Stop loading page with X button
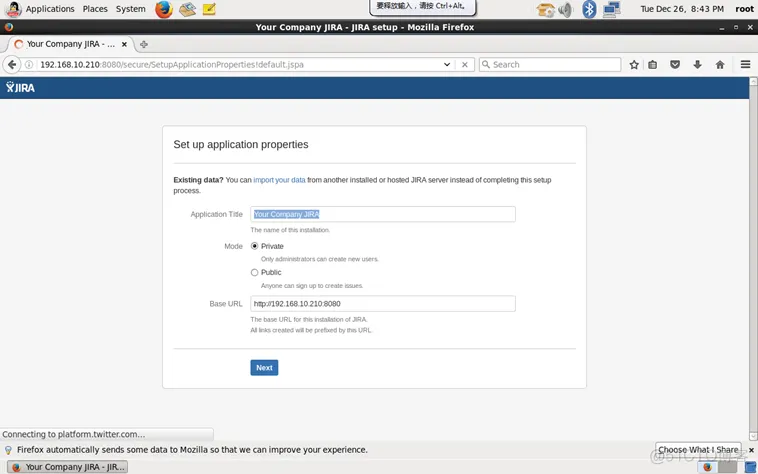Screen dimensions: 758x474 (465, 64)
